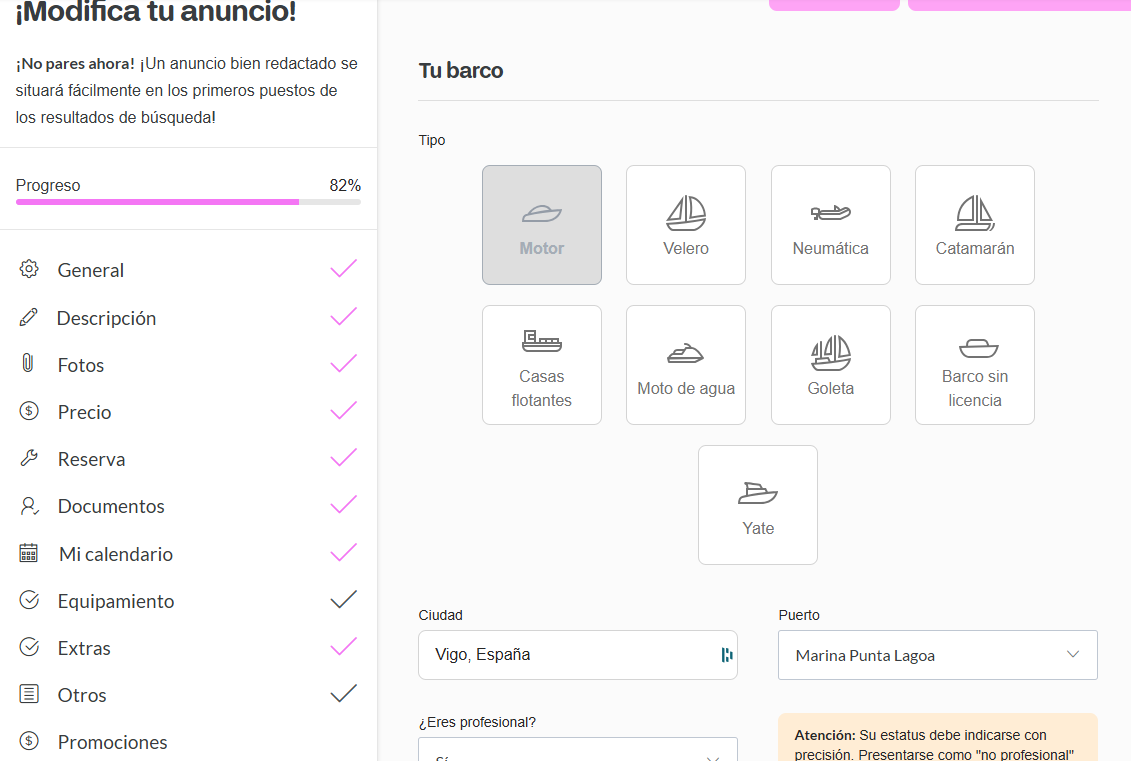Go to the Mi calendario section
This screenshot has width=1131, height=761.
click(115, 554)
